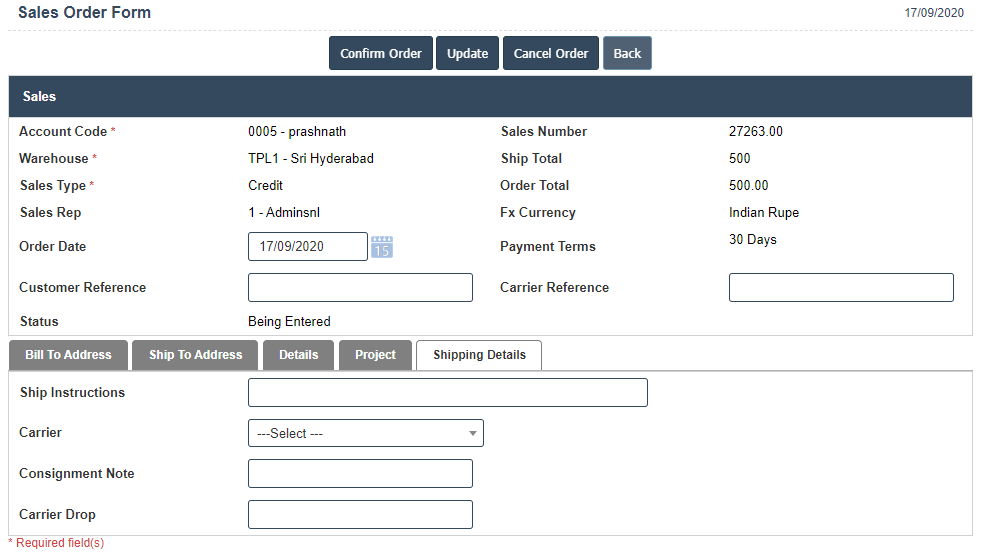Click the warehouse value TPL1 - Sri Hyderabad
The width and height of the screenshot is (990, 557).
click(311, 159)
